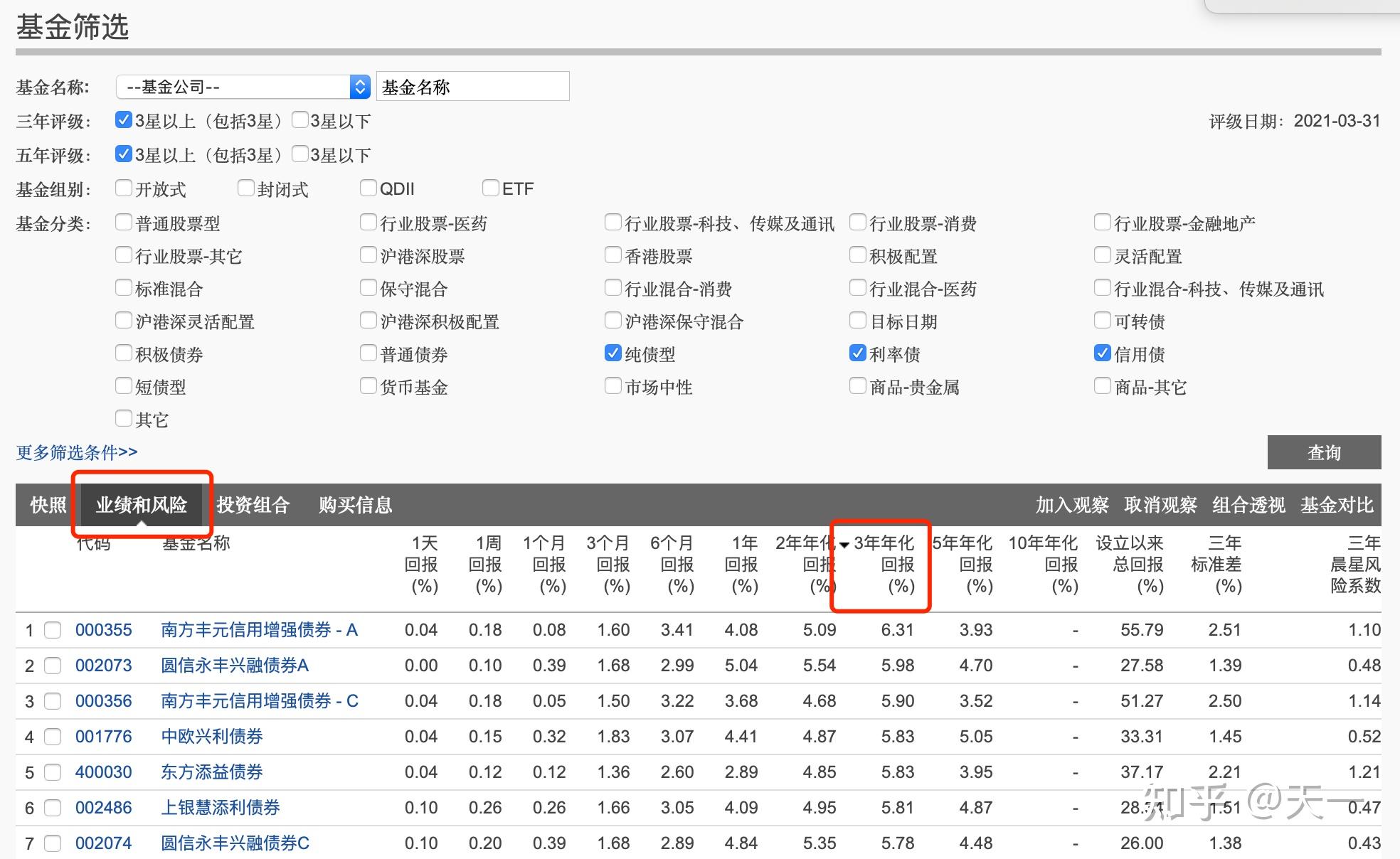Open the 投资组合 tab
Screen dimensions: 1400x859
pos(253,505)
